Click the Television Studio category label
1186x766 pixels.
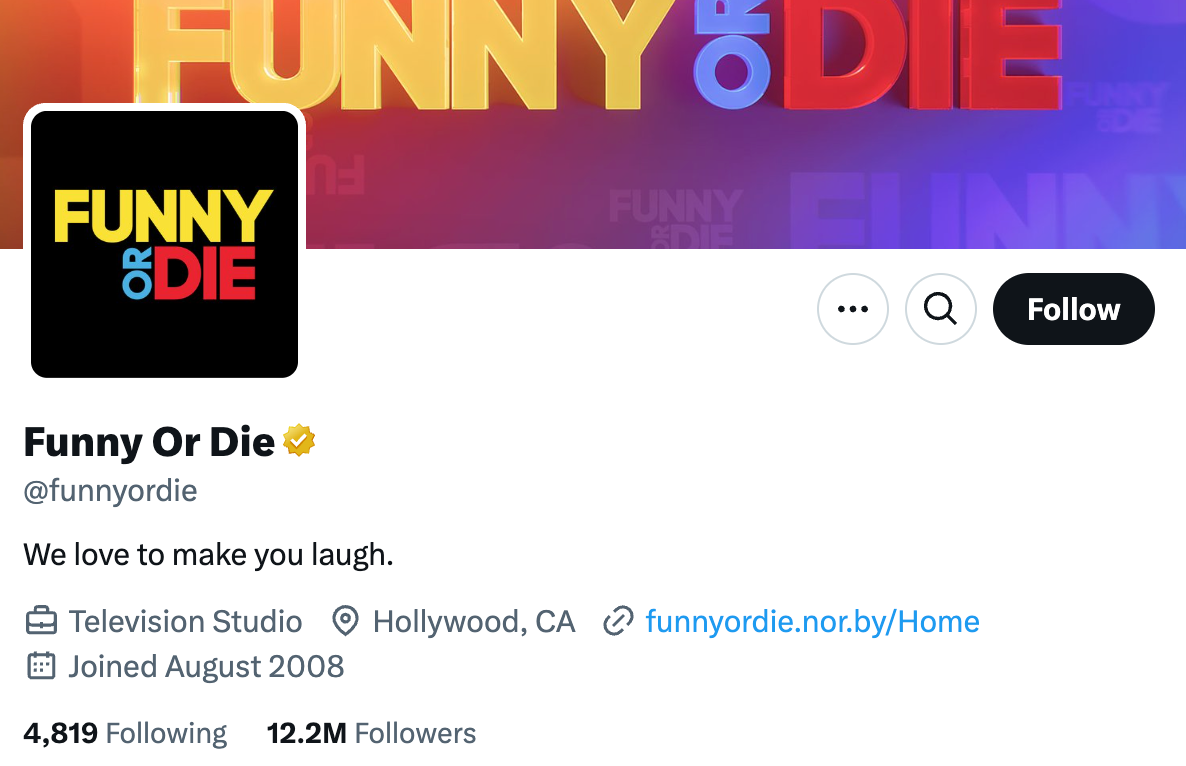click(x=184, y=621)
